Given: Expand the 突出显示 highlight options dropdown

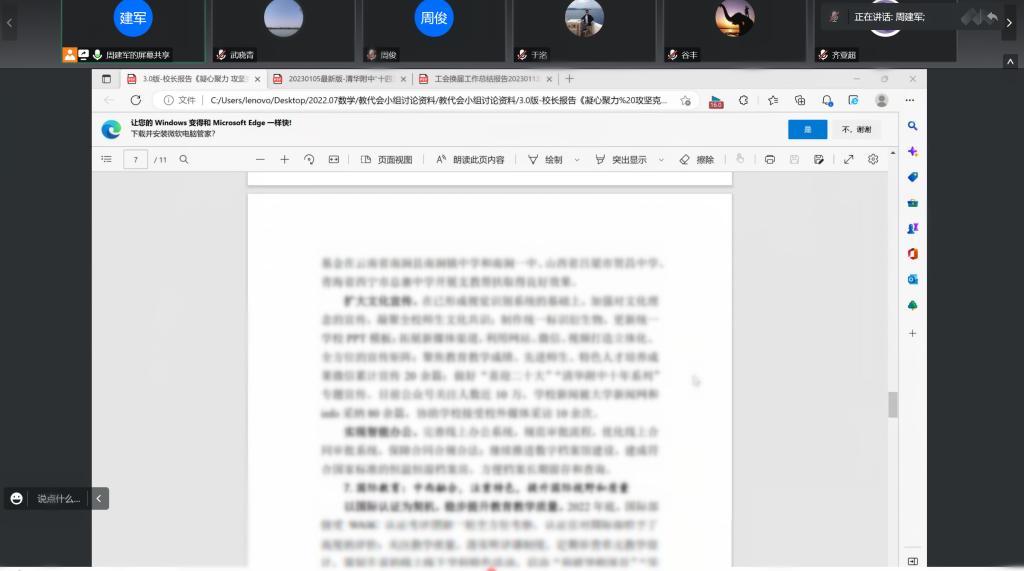Looking at the screenshot, I should pyautogui.click(x=658, y=159).
